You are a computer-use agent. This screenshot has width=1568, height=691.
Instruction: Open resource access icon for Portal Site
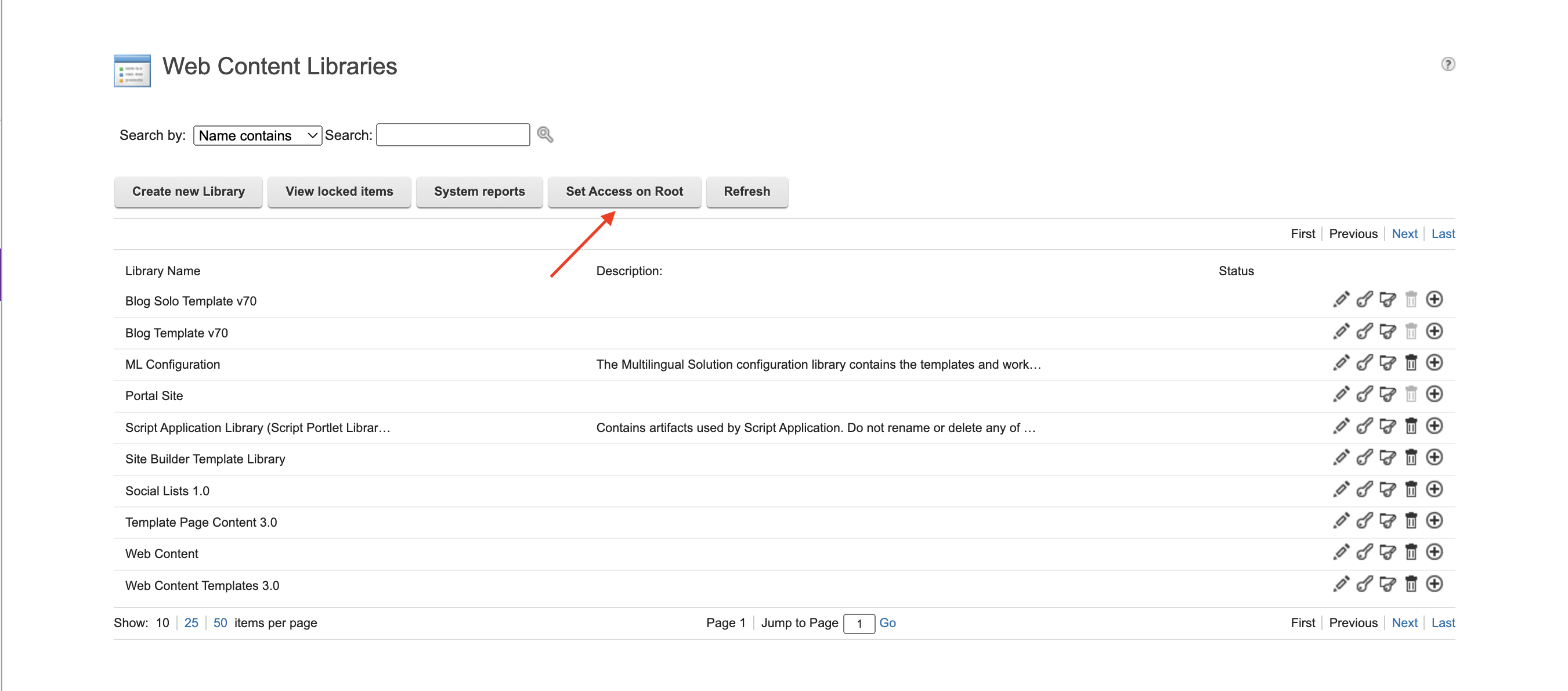(1388, 394)
